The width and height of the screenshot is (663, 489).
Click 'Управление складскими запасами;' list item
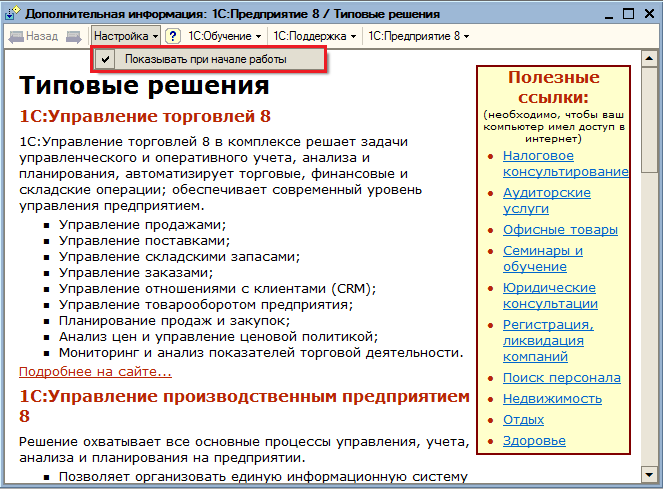click(x=179, y=257)
